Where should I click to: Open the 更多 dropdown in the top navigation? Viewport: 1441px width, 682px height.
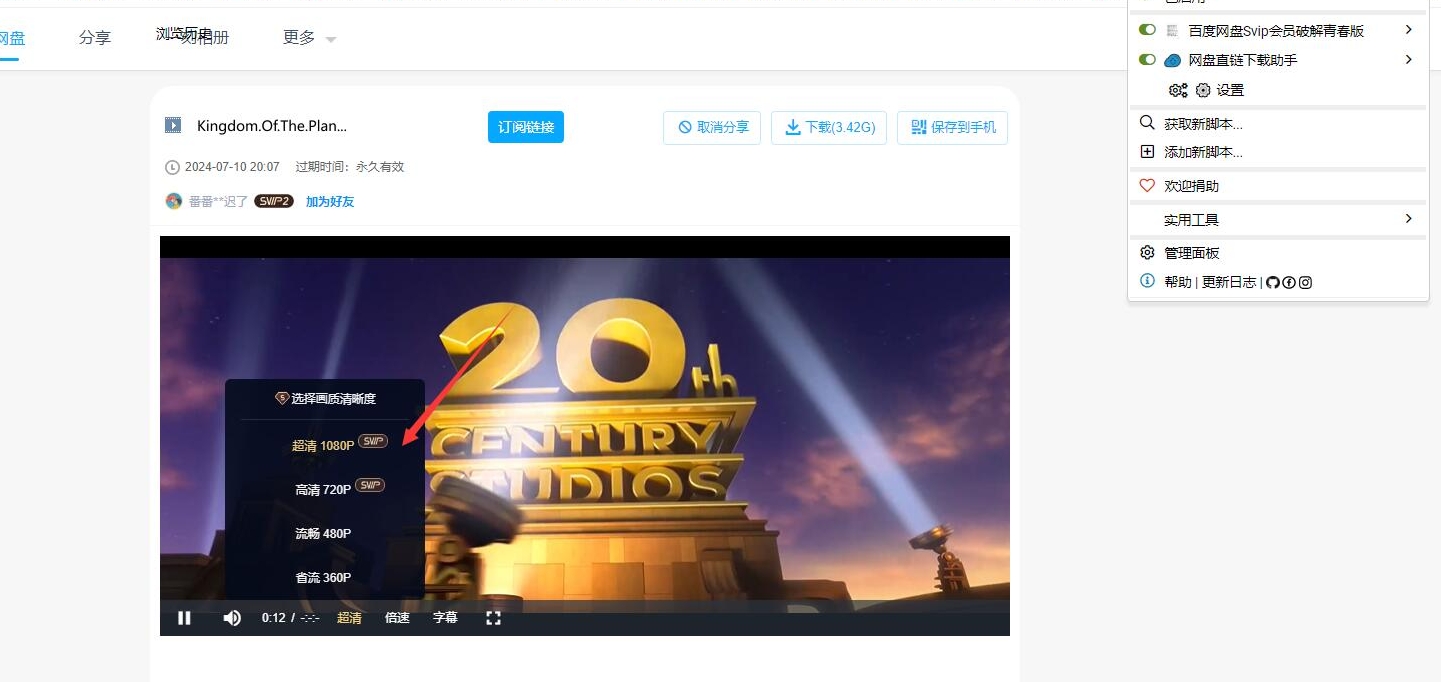(x=310, y=38)
